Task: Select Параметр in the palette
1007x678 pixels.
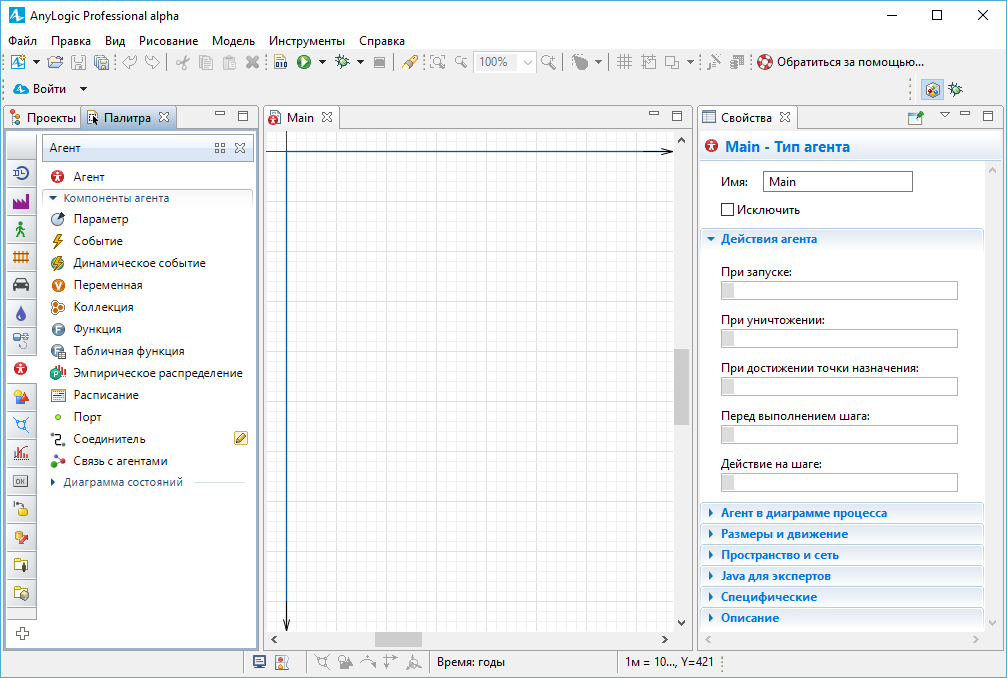Action: [x=101, y=219]
